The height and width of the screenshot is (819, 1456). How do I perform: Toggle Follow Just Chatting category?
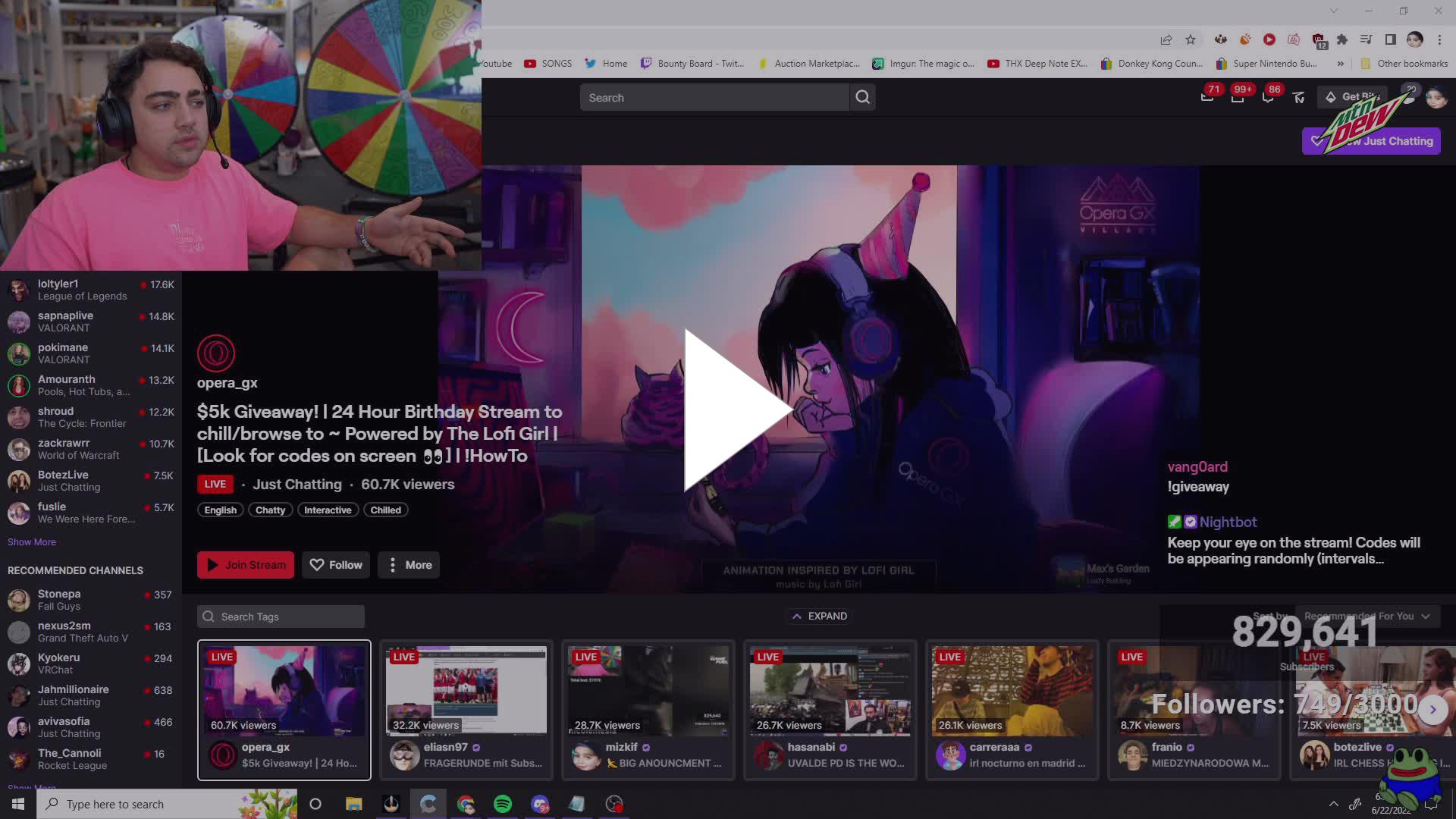(1371, 141)
